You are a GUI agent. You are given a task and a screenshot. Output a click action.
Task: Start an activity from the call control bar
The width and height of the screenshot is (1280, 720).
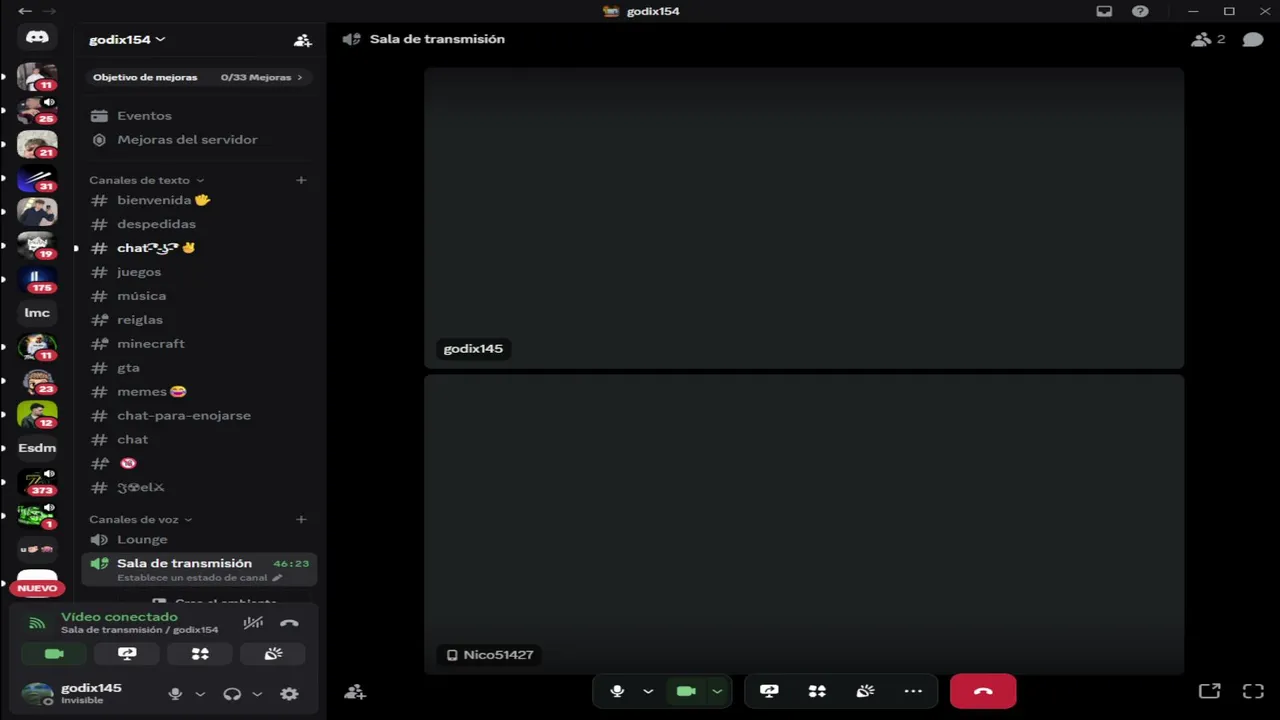817,691
